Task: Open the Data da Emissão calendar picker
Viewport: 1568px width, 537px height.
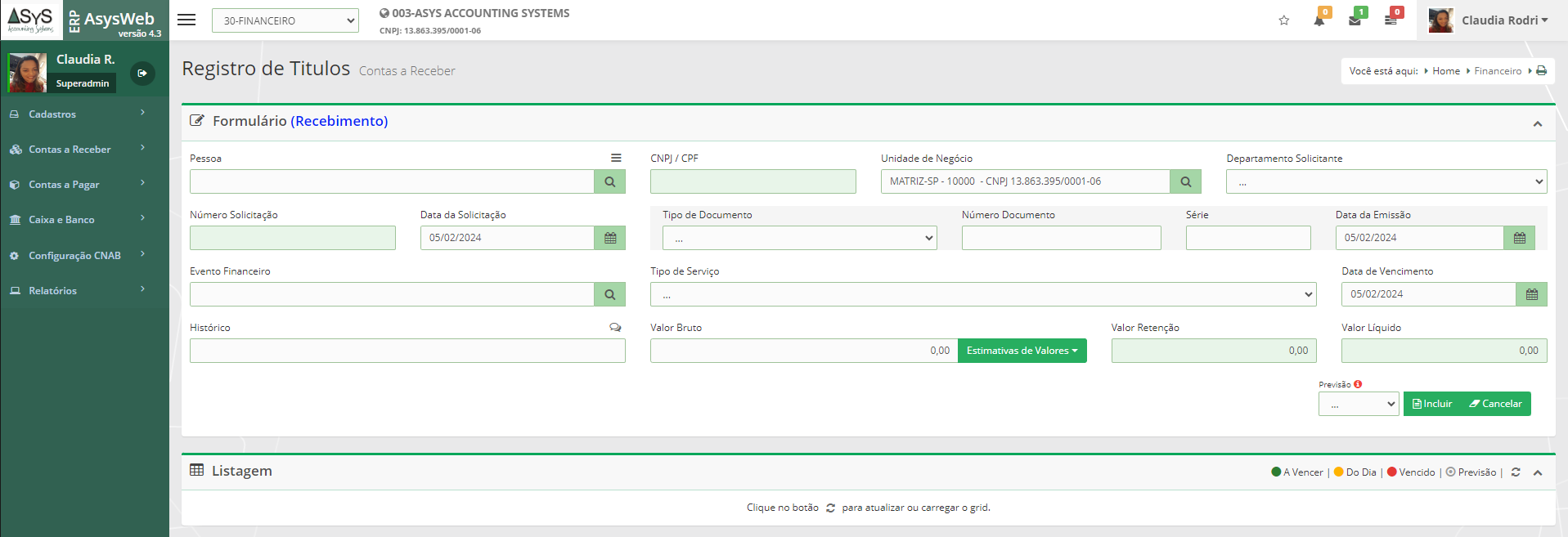Action: (1519, 238)
